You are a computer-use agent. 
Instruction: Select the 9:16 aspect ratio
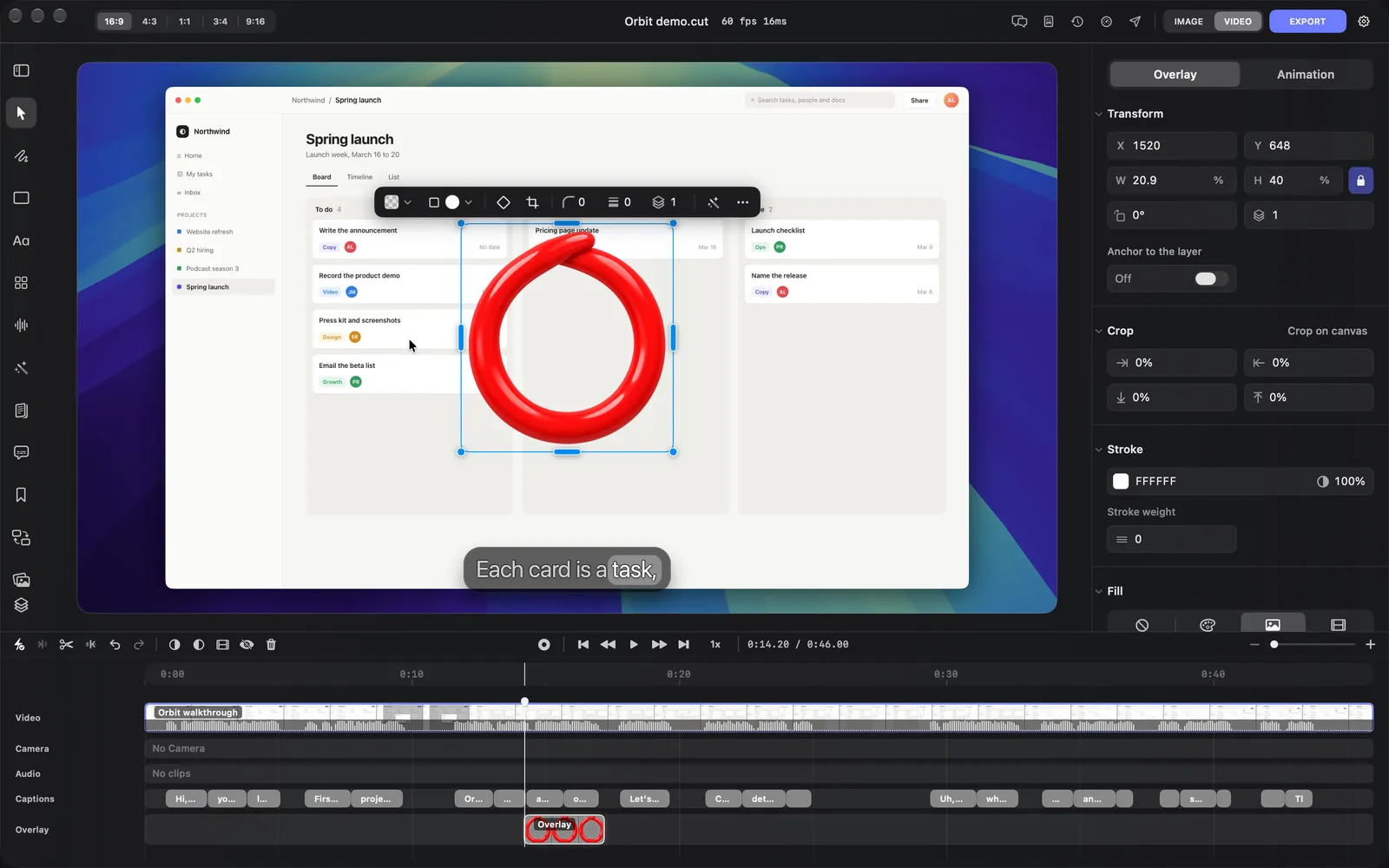click(x=255, y=21)
